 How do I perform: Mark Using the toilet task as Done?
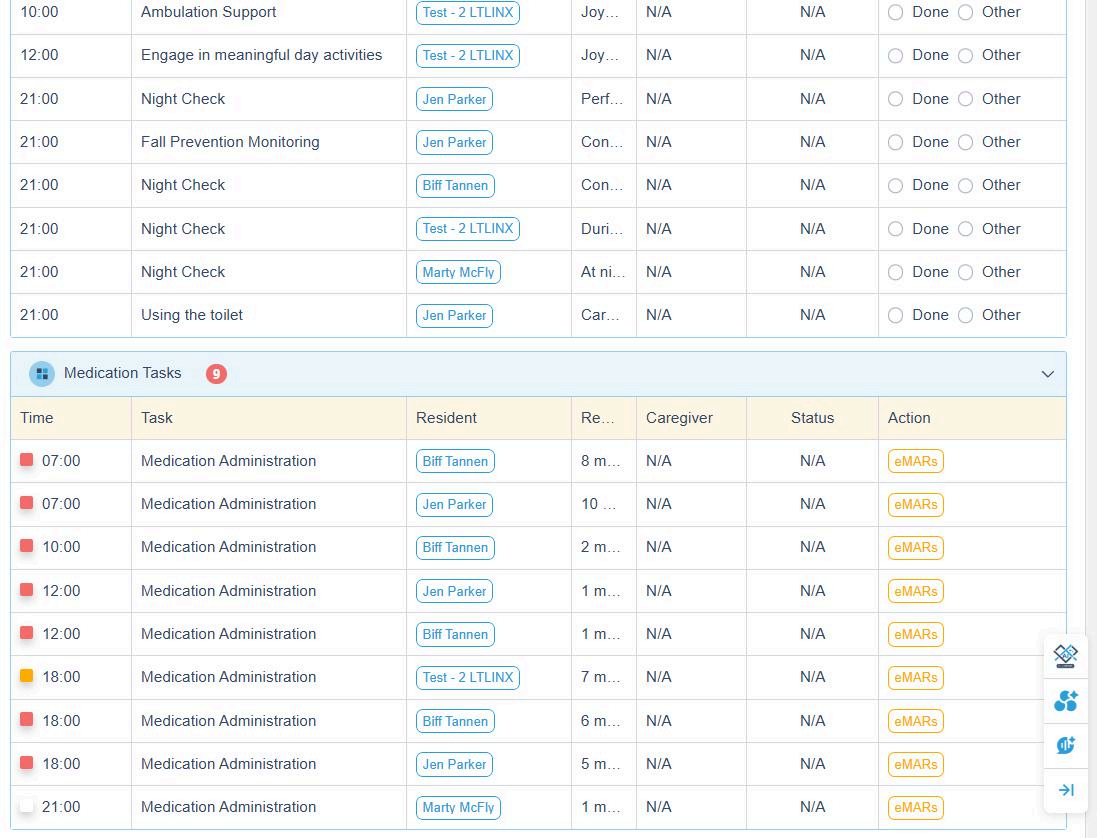tap(896, 316)
